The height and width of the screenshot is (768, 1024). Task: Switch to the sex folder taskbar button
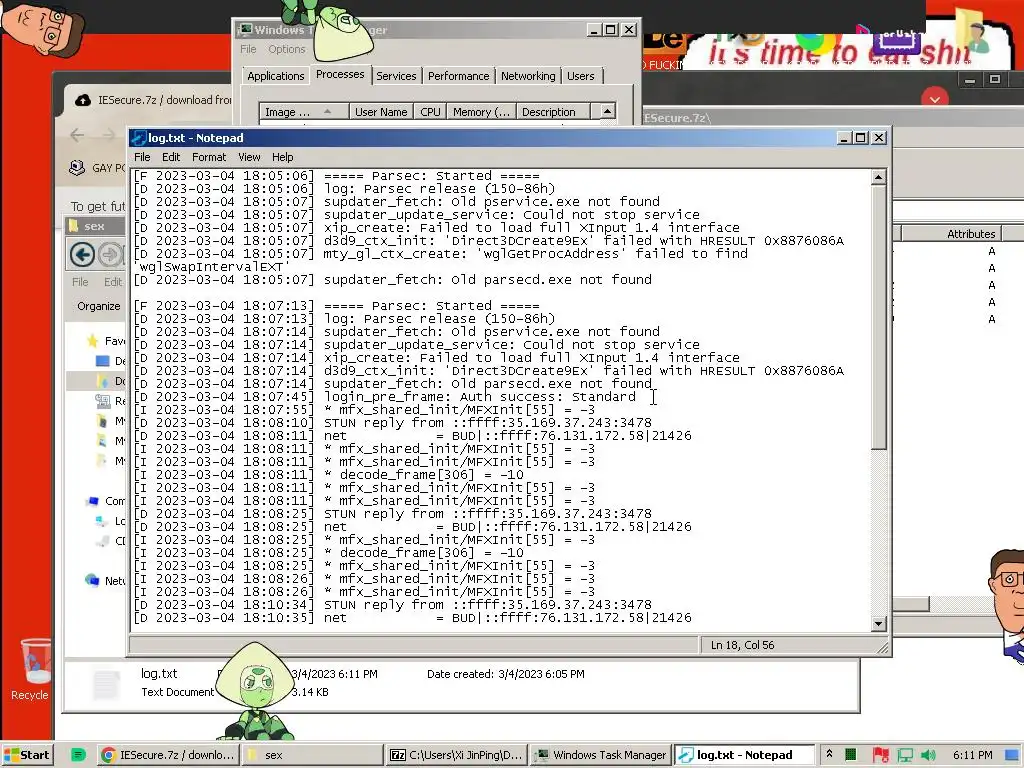(312, 755)
